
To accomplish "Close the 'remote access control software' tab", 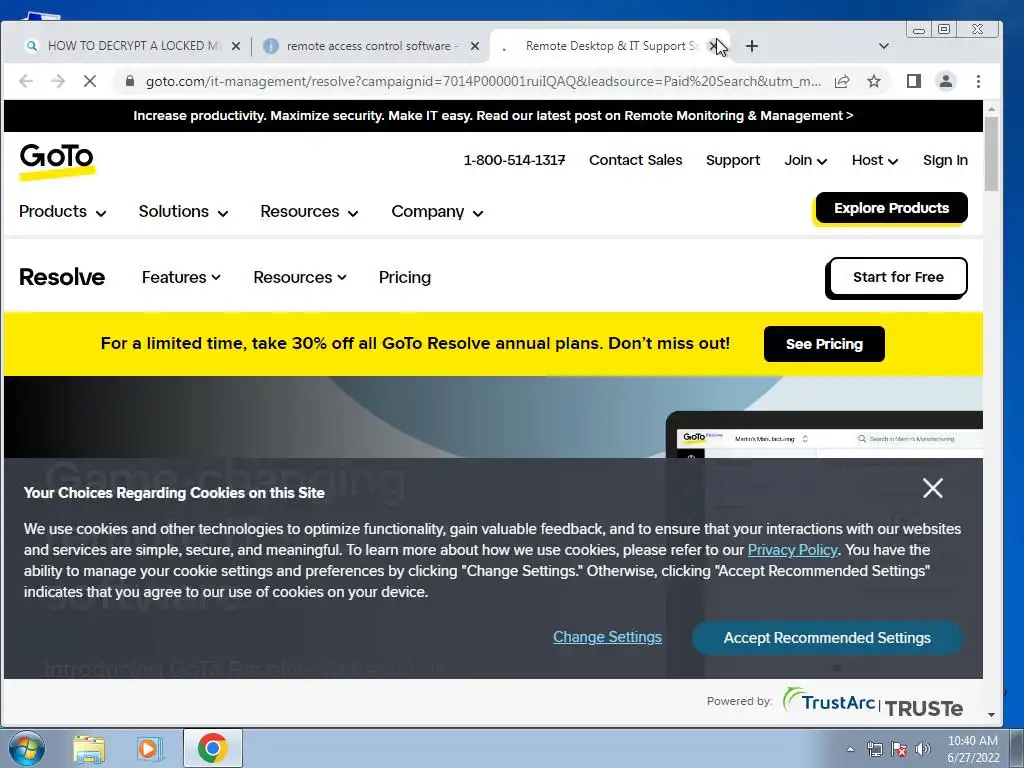I will [475, 46].
